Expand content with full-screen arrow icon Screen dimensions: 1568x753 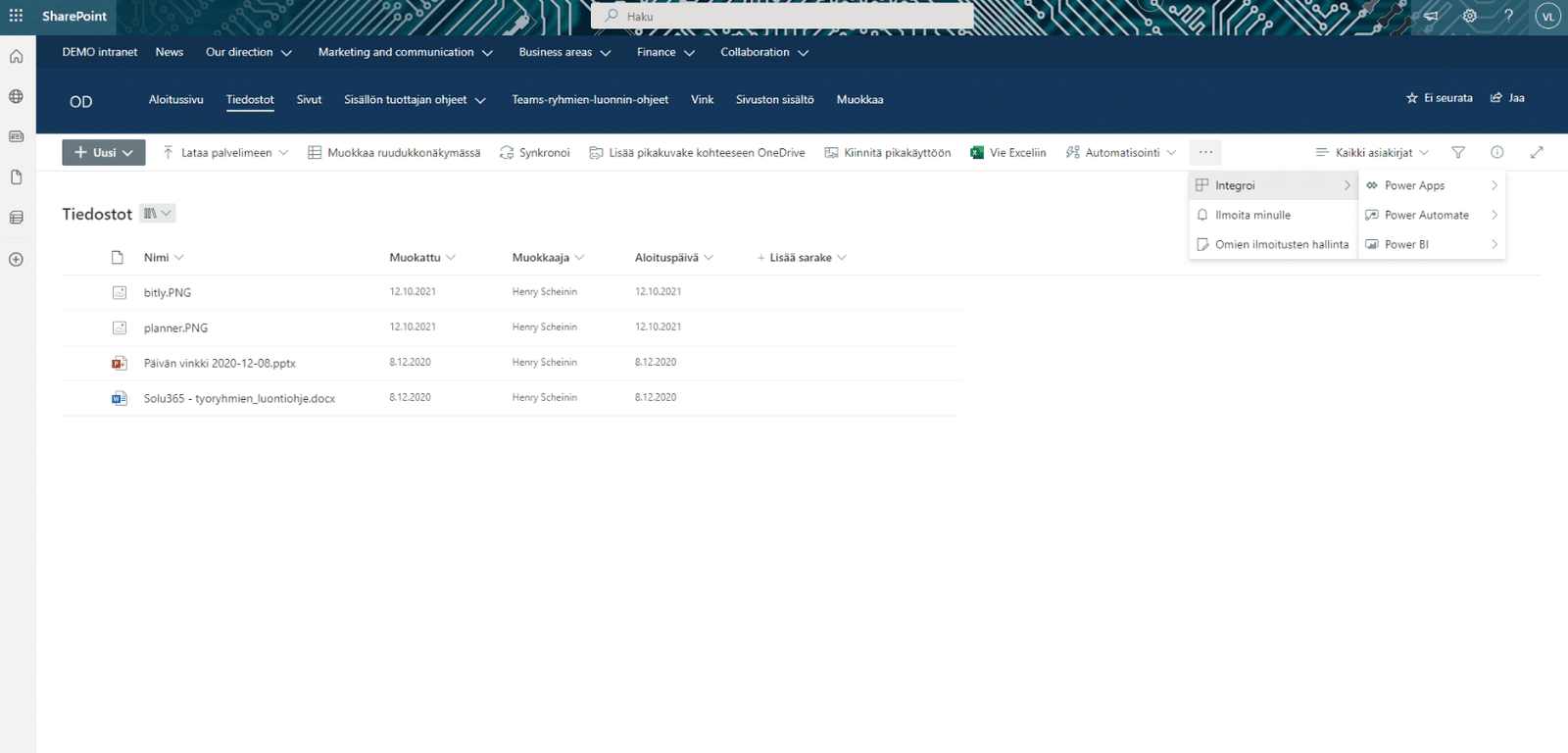click(x=1537, y=152)
